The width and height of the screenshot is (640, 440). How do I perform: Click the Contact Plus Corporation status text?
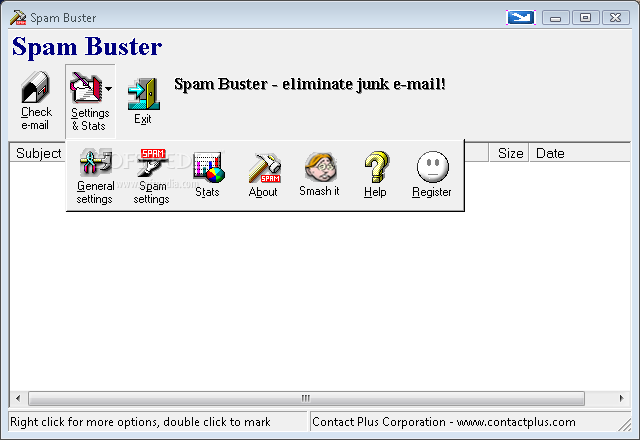(444, 422)
